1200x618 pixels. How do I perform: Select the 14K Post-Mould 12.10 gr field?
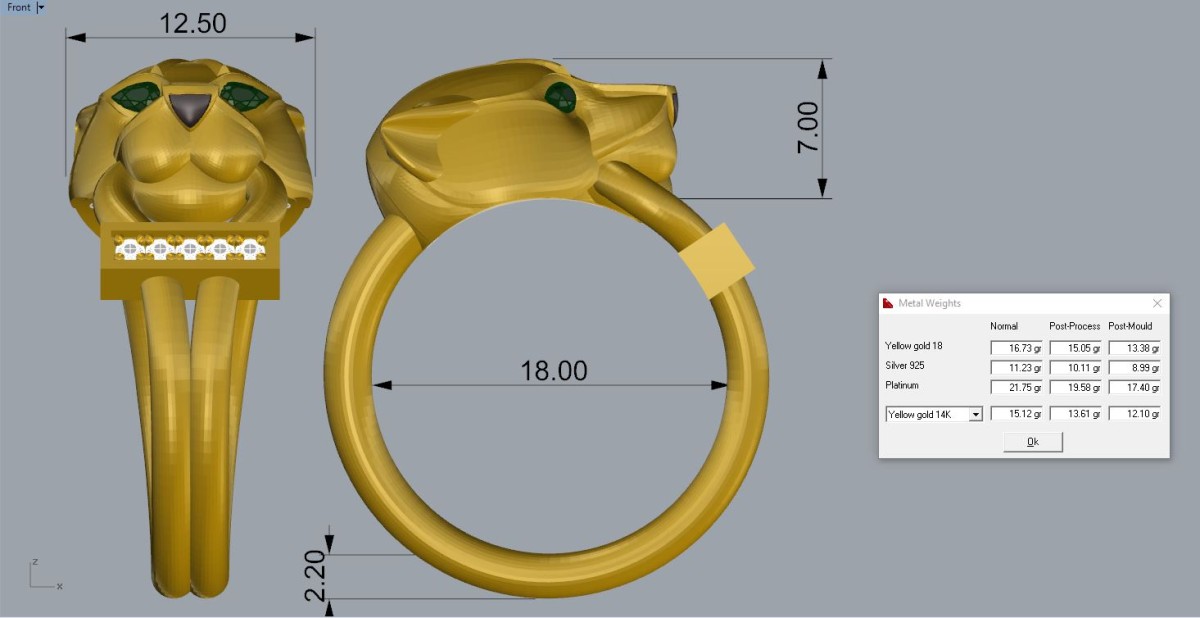pyautogui.click(x=1134, y=414)
